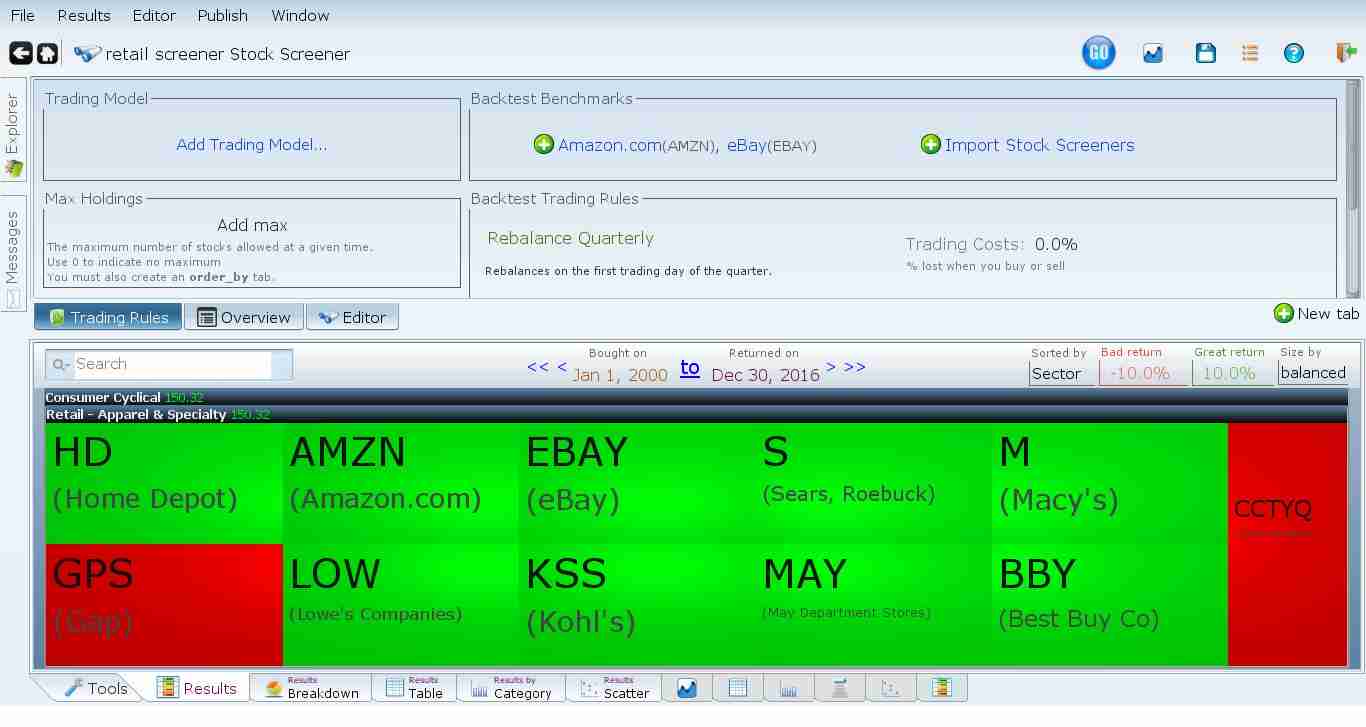Jump to last period with >> arrows

[855, 367]
